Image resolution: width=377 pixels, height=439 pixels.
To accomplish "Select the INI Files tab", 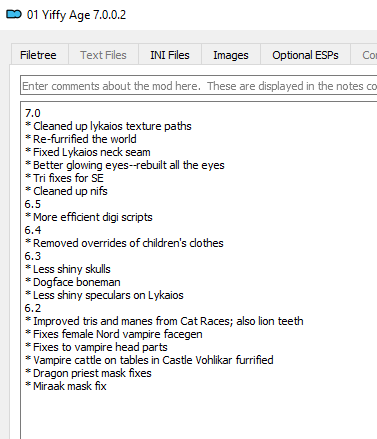I will pyautogui.click(x=170, y=55).
